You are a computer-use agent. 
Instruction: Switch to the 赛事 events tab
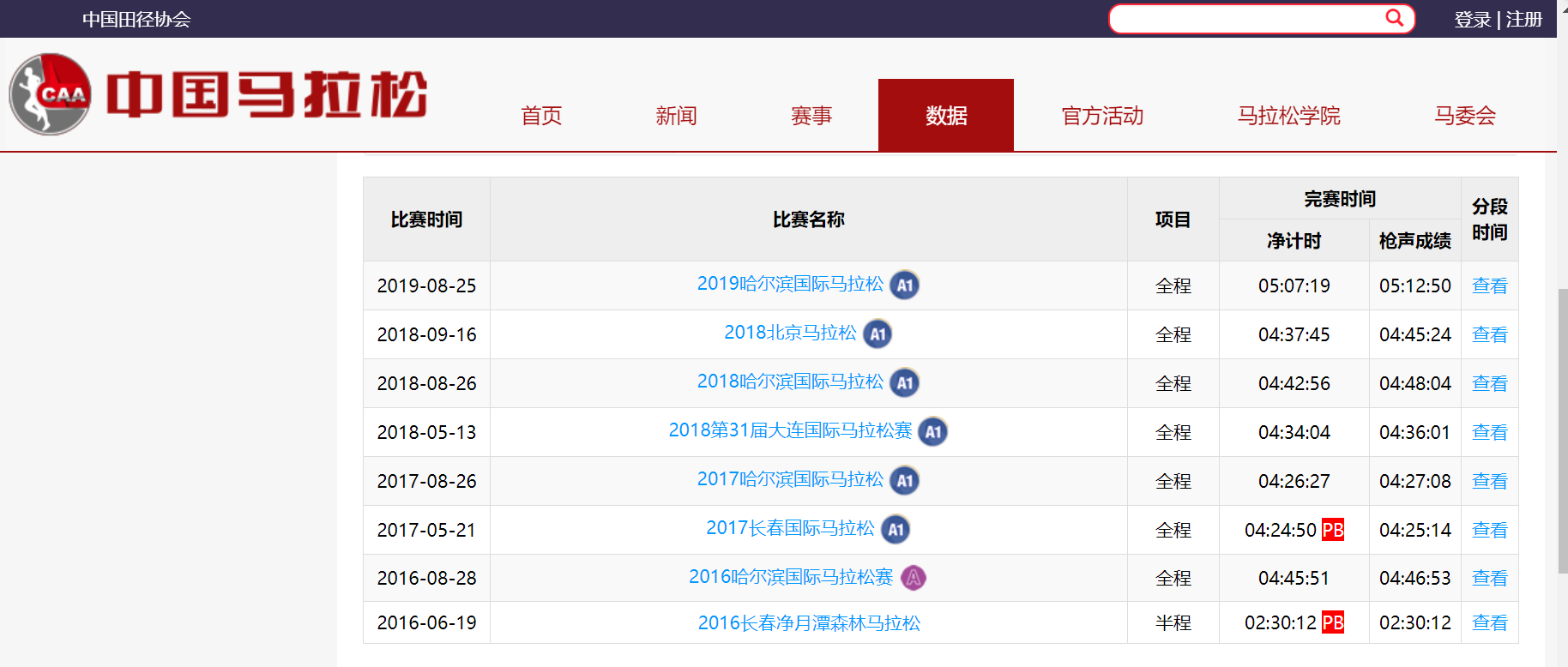pos(811,116)
